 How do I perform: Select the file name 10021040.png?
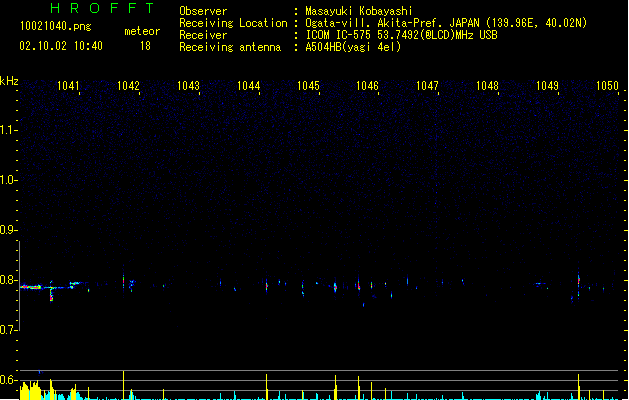pos(56,26)
